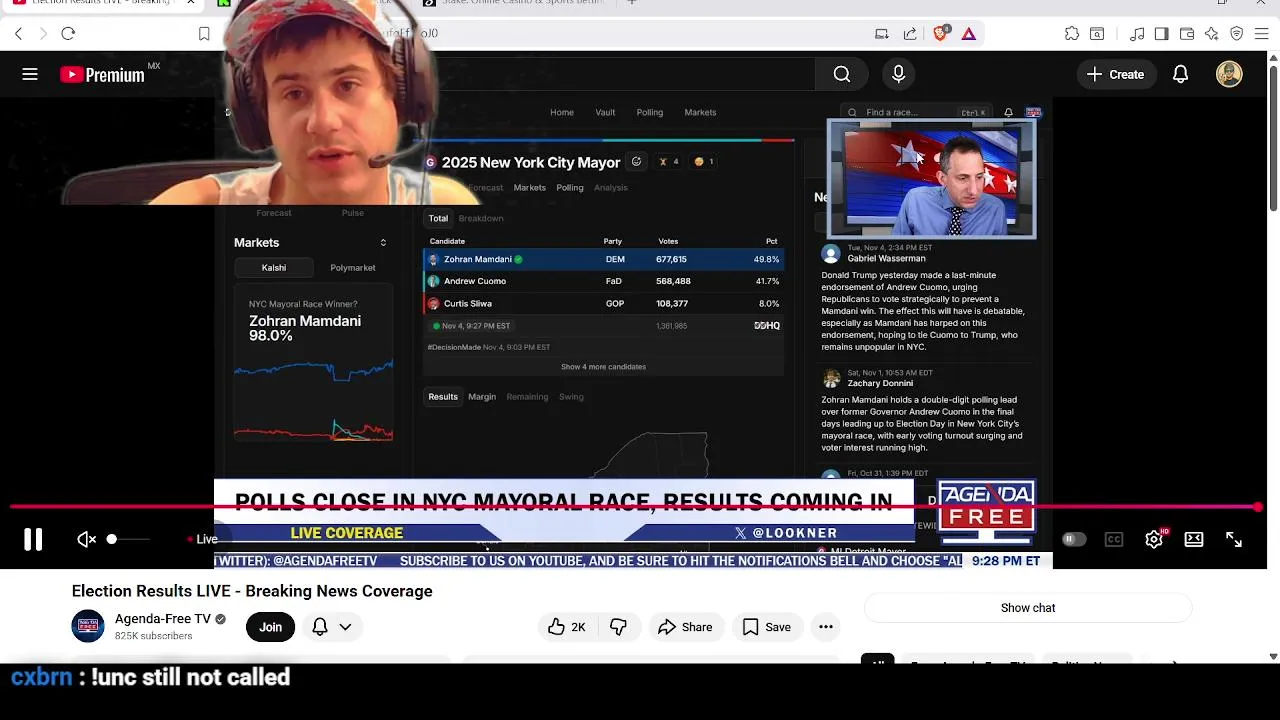Click the YouTube search magnifier button
This screenshot has width=1280, height=720.
click(x=842, y=74)
